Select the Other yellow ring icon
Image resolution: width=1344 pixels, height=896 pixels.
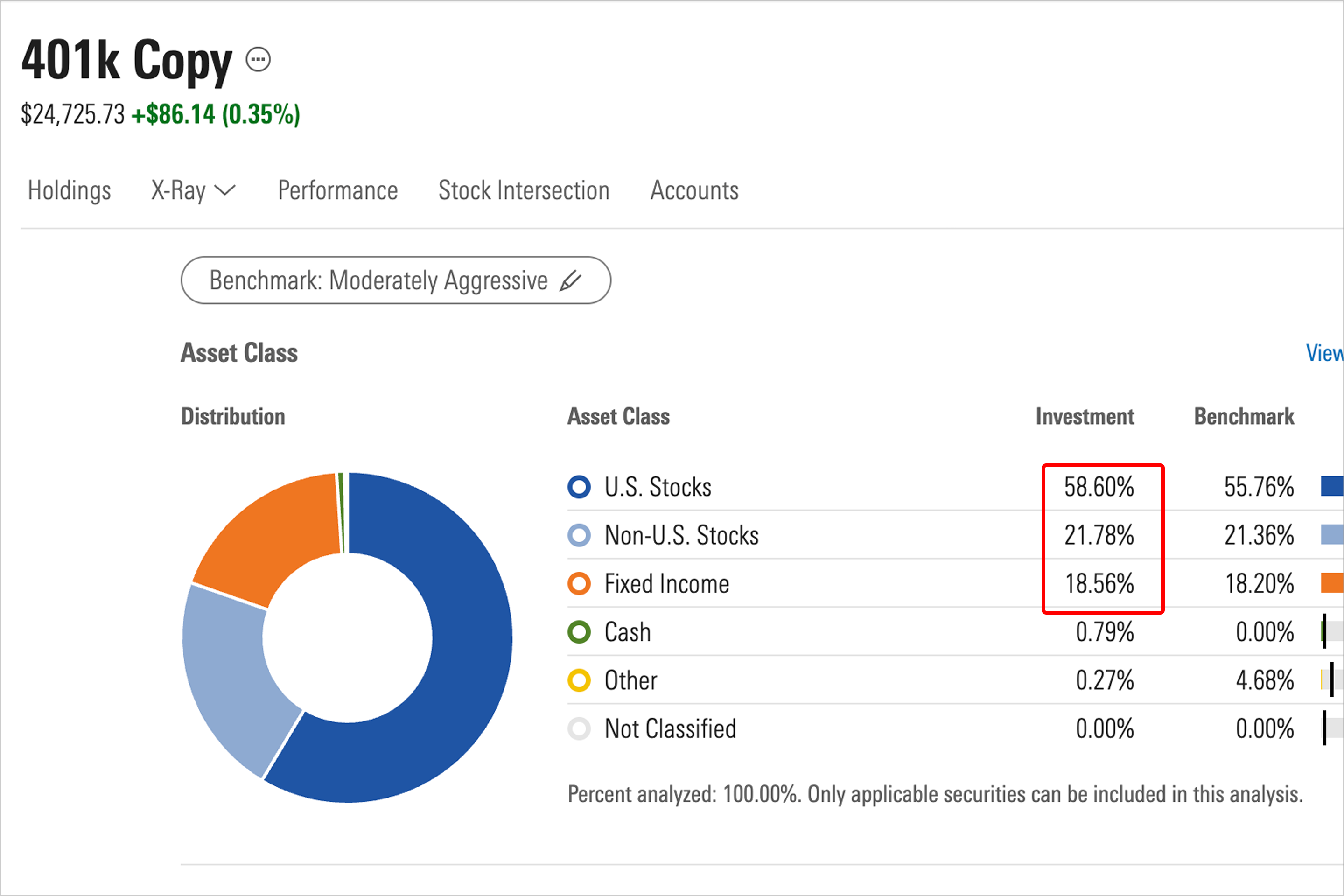[579, 680]
